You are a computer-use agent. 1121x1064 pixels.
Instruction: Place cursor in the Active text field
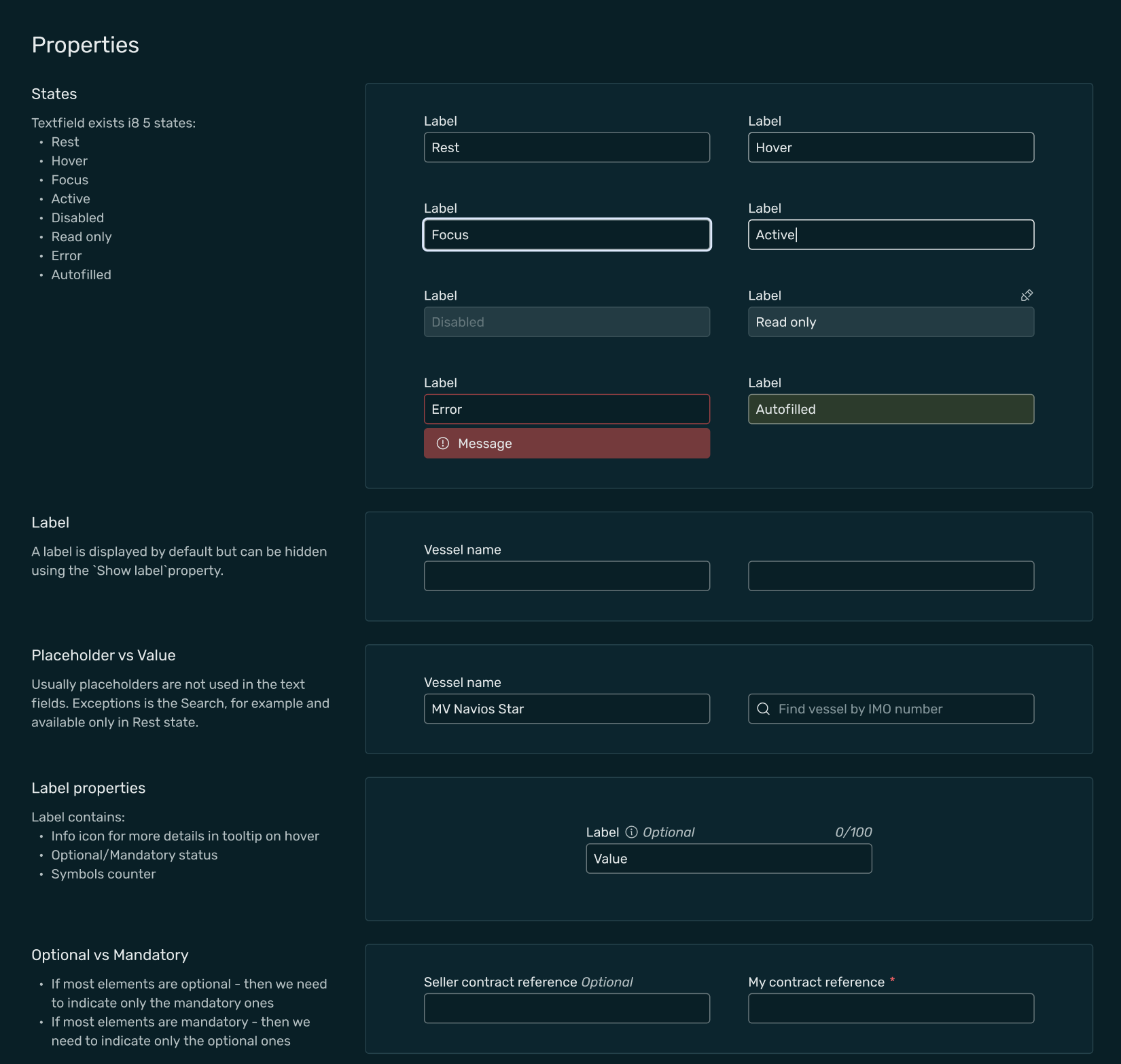tap(891, 235)
